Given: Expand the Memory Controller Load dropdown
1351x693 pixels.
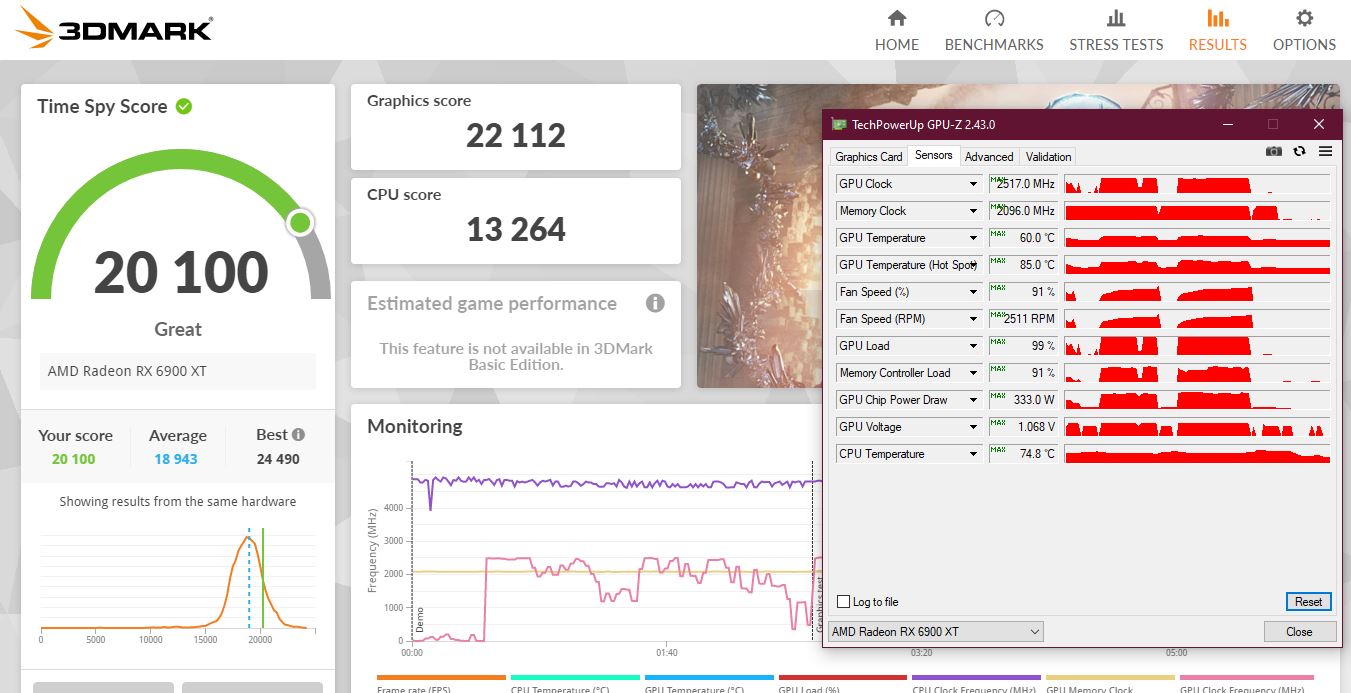Looking at the screenshot, I should click(x=973, y=373).
